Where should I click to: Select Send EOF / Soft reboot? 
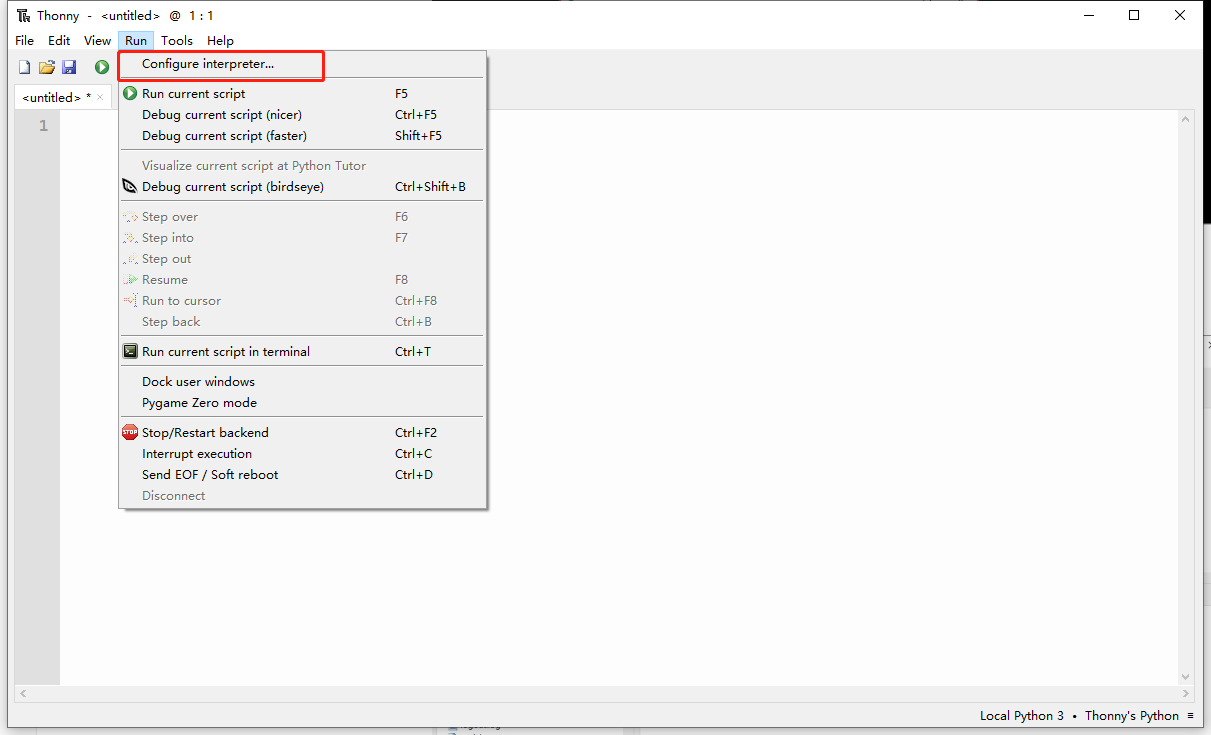tap(302, 475)
